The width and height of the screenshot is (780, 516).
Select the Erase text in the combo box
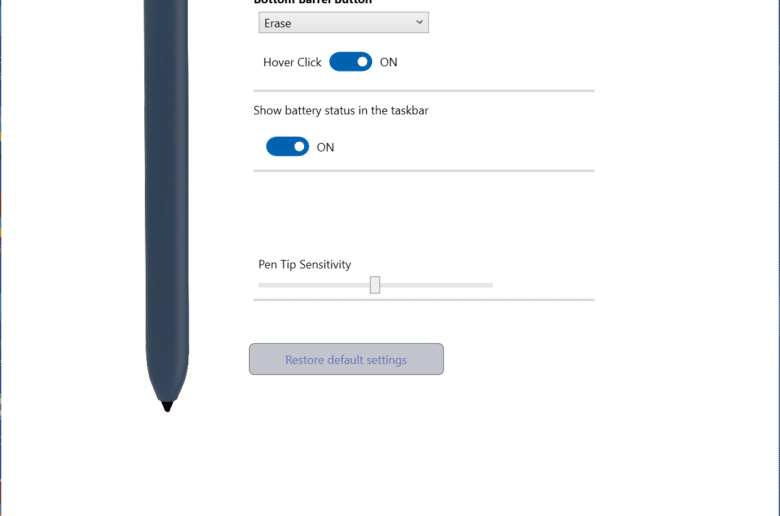(278, 23)
